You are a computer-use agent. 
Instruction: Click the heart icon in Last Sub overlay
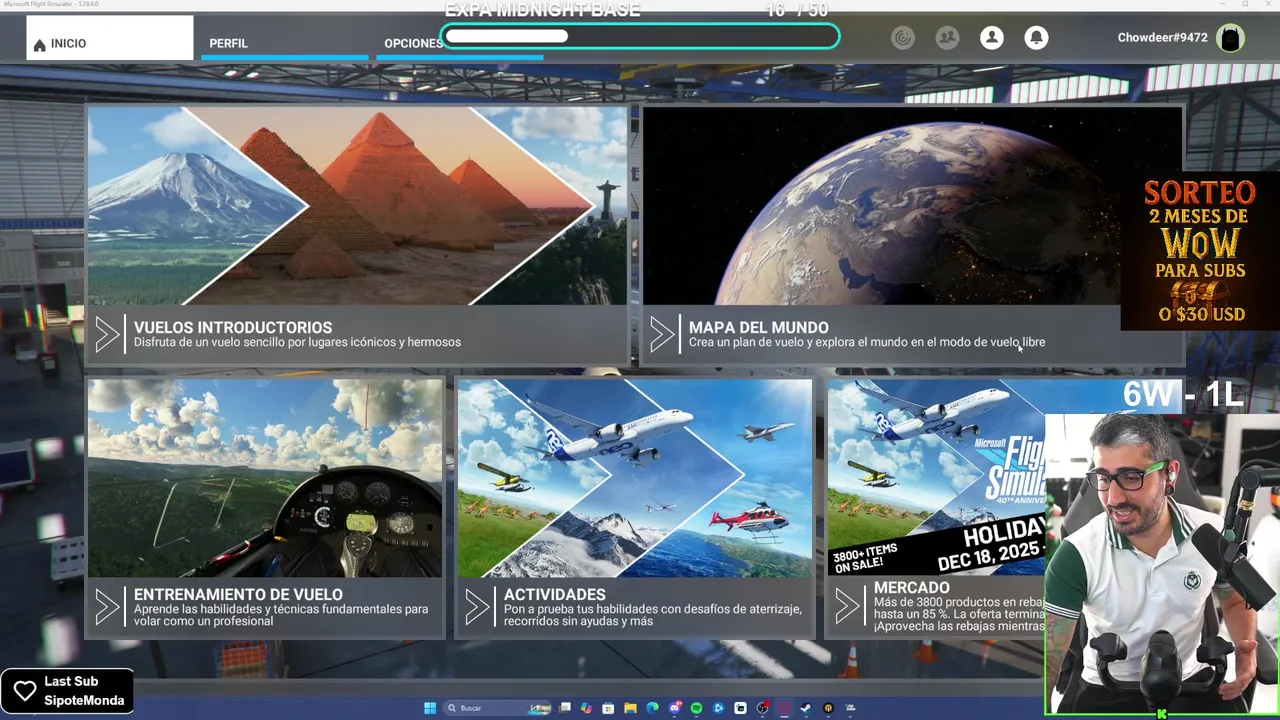[x=25, y=691]
